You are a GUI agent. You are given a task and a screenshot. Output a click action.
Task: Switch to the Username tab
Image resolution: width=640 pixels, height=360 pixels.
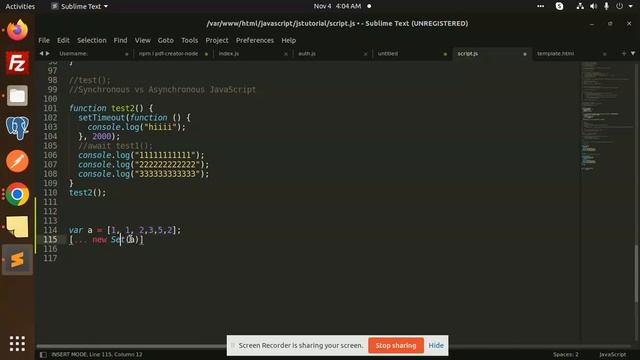click(x=73, y=53)
